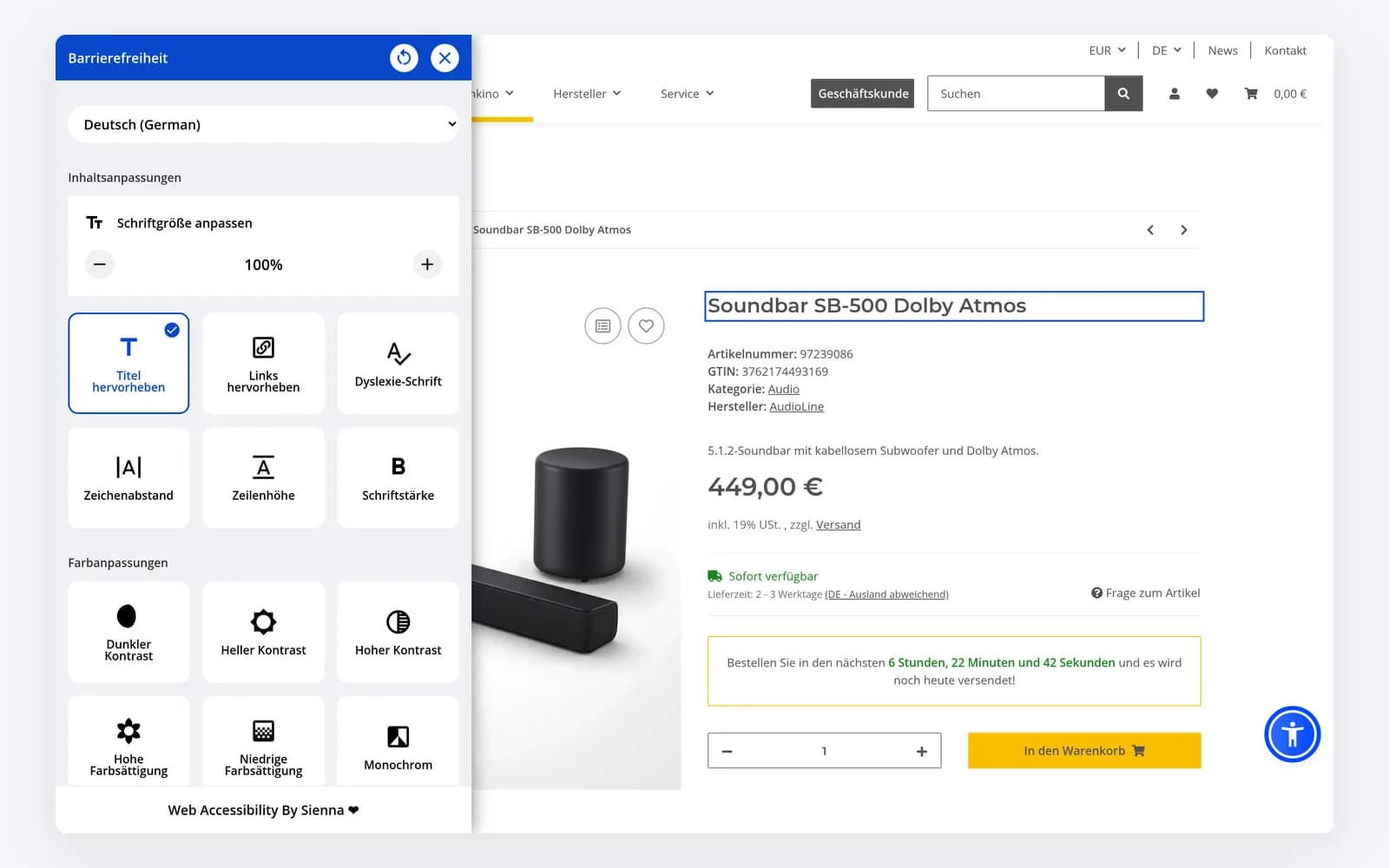Add product to wishlist heart icon

(646, 326)
